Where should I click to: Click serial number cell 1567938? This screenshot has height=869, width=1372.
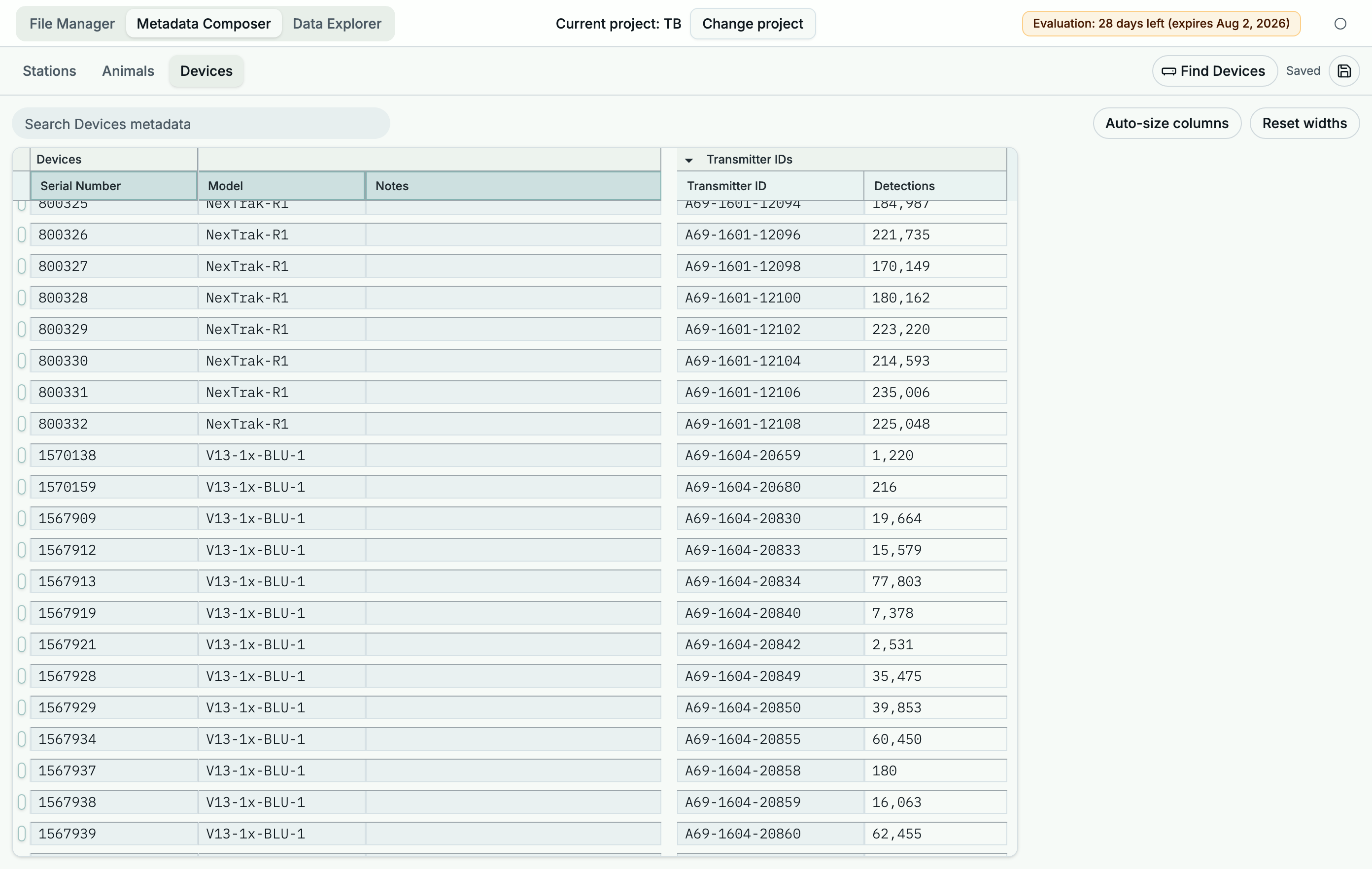point(114,802)
